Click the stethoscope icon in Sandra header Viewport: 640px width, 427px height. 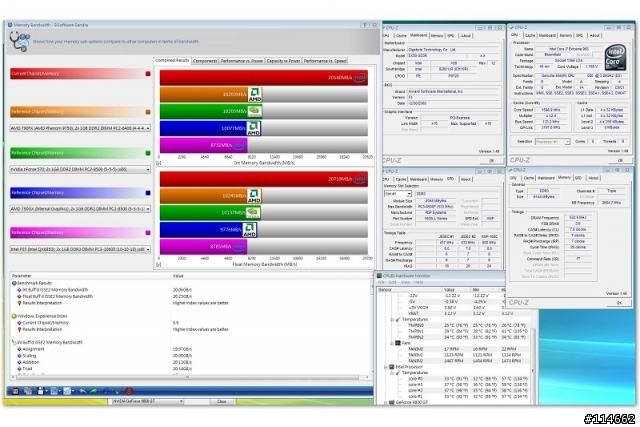19,41
